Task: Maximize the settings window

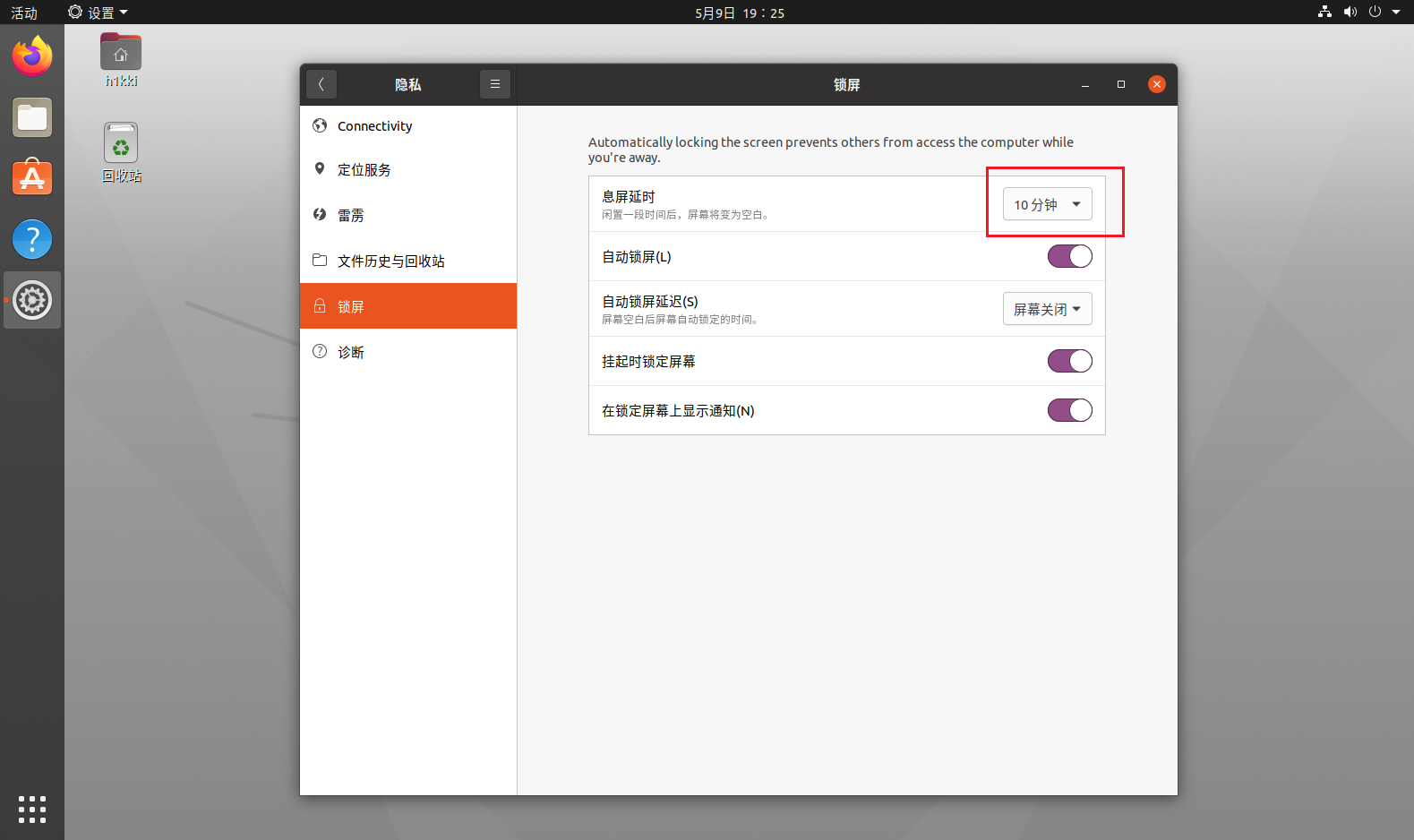Action: [1121, 84]
